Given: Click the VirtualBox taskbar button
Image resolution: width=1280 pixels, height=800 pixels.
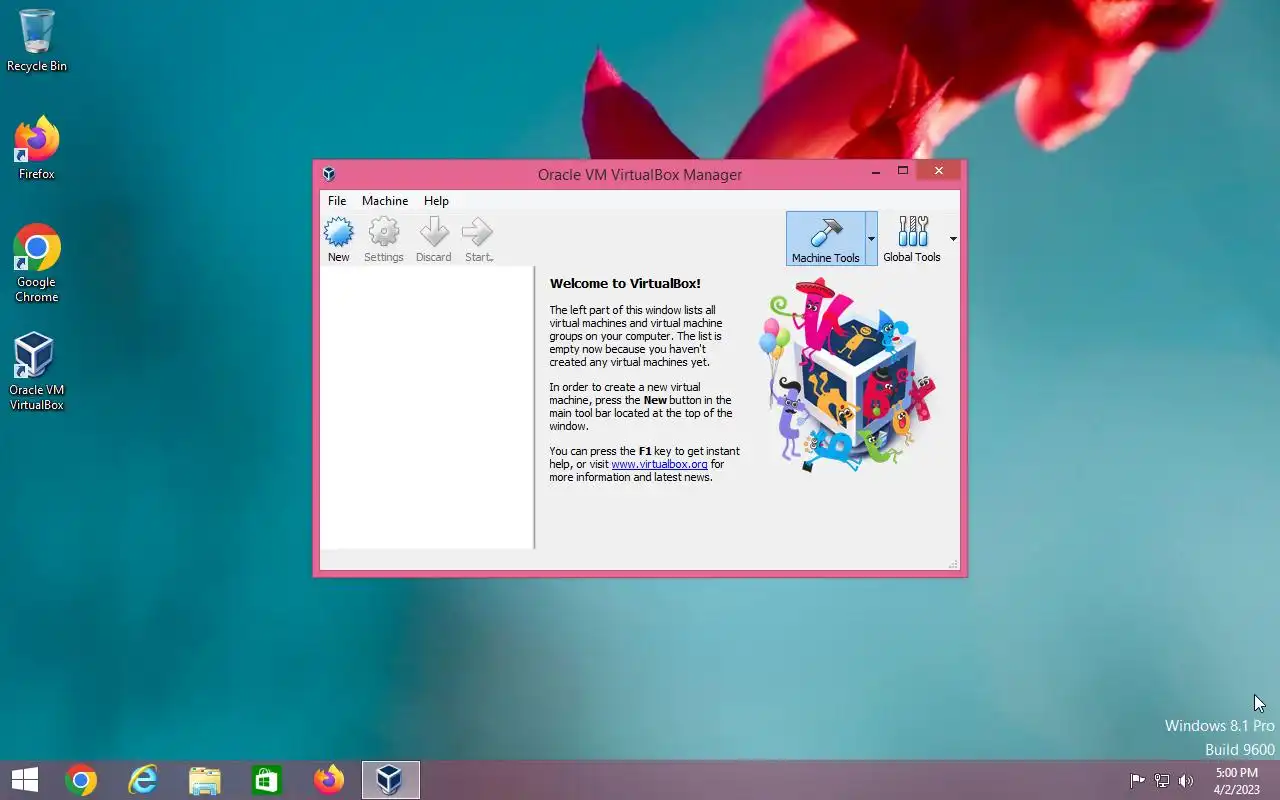Looking at the screenshot, I should [x=390, y=780].
